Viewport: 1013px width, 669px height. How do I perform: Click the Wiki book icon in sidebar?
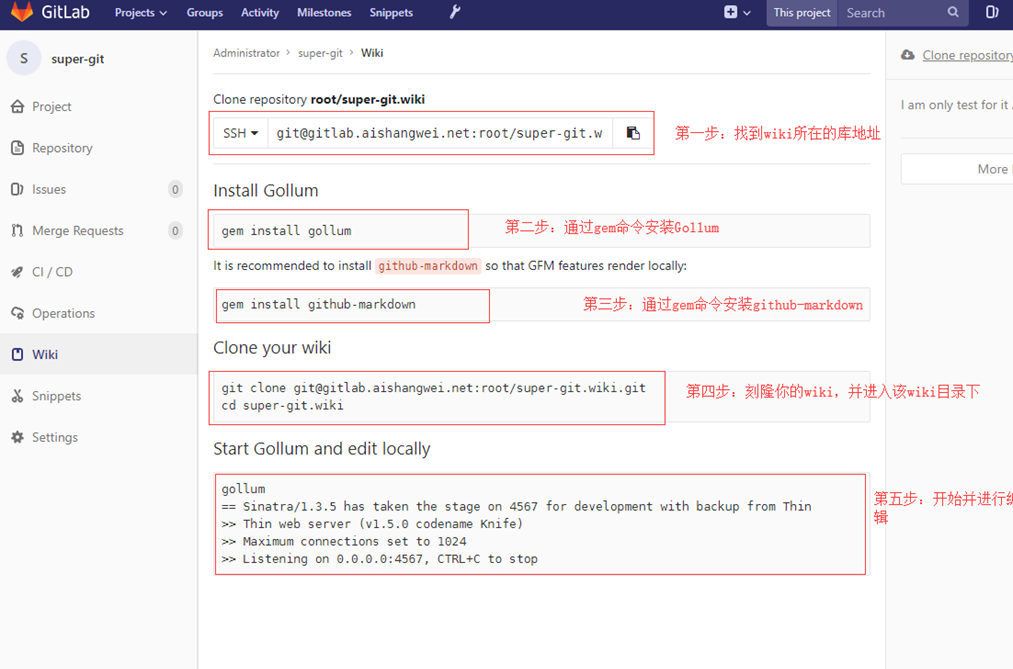coord(17,355)
